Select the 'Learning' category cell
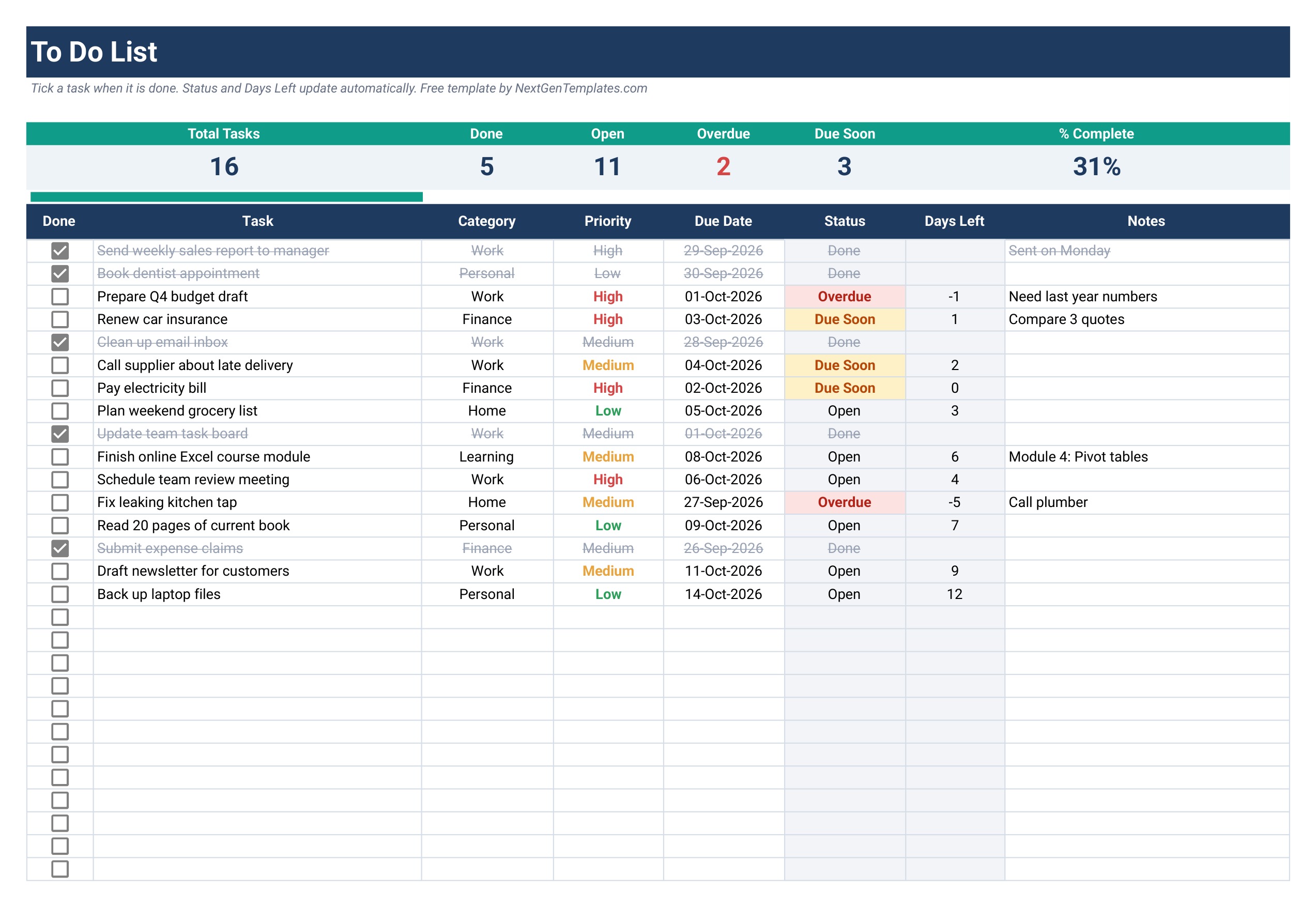 487,457
